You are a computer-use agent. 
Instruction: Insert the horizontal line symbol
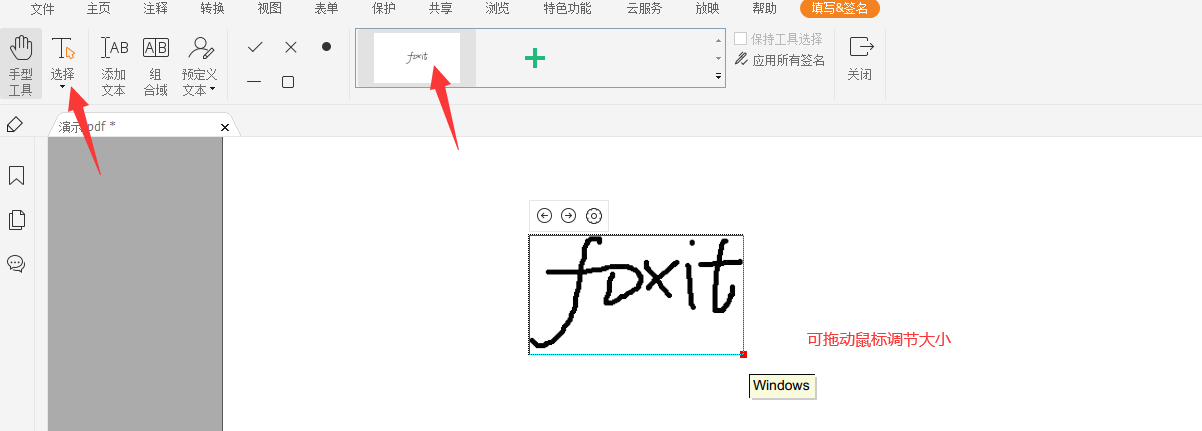pyautogui.click(x=255, y=82)
